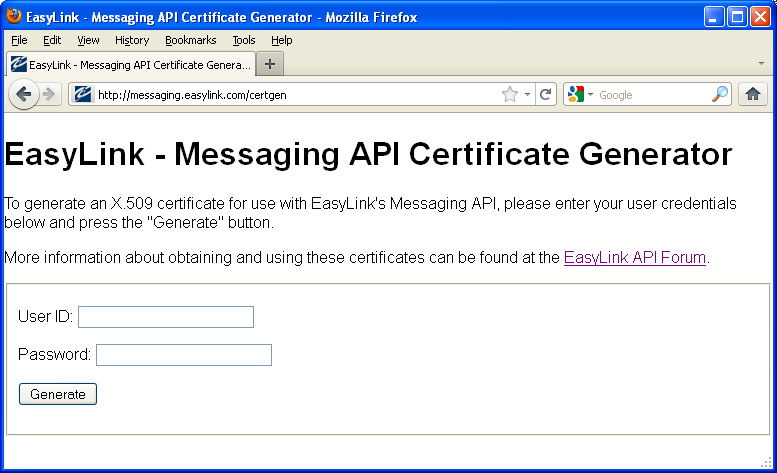Select the EasyLink Messaging API Certificate tab
Screen dimensions: 777x473
coord(131,64)
